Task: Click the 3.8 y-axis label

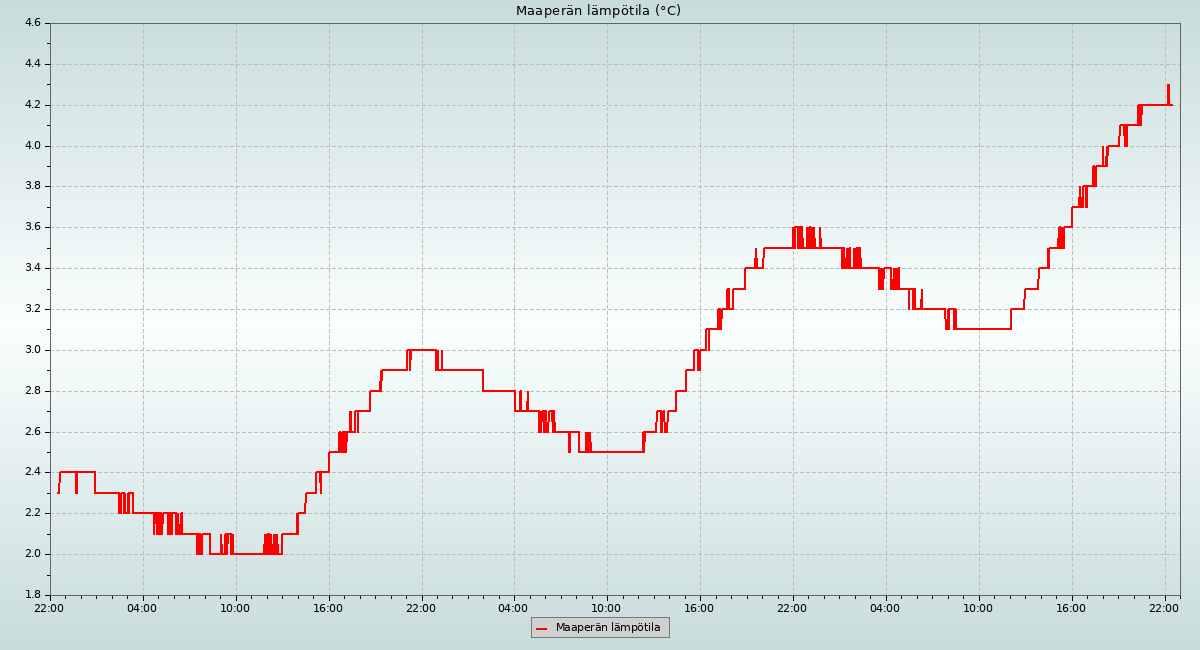Action: (x=31, y=186)
